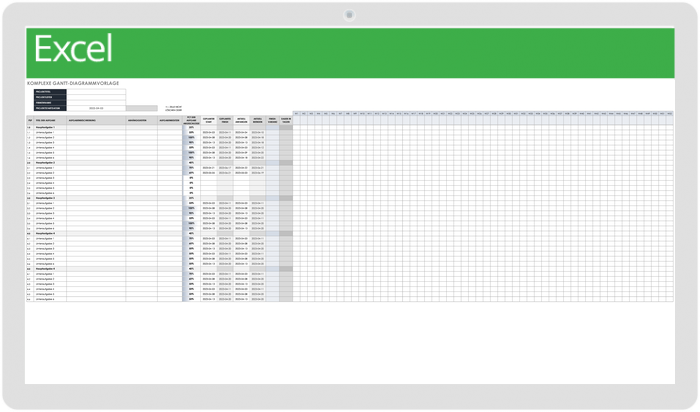Click the Geplanter Start column header
Image resolution: width=700 pixels, height=412 pixels.
[x=209, y=121]
